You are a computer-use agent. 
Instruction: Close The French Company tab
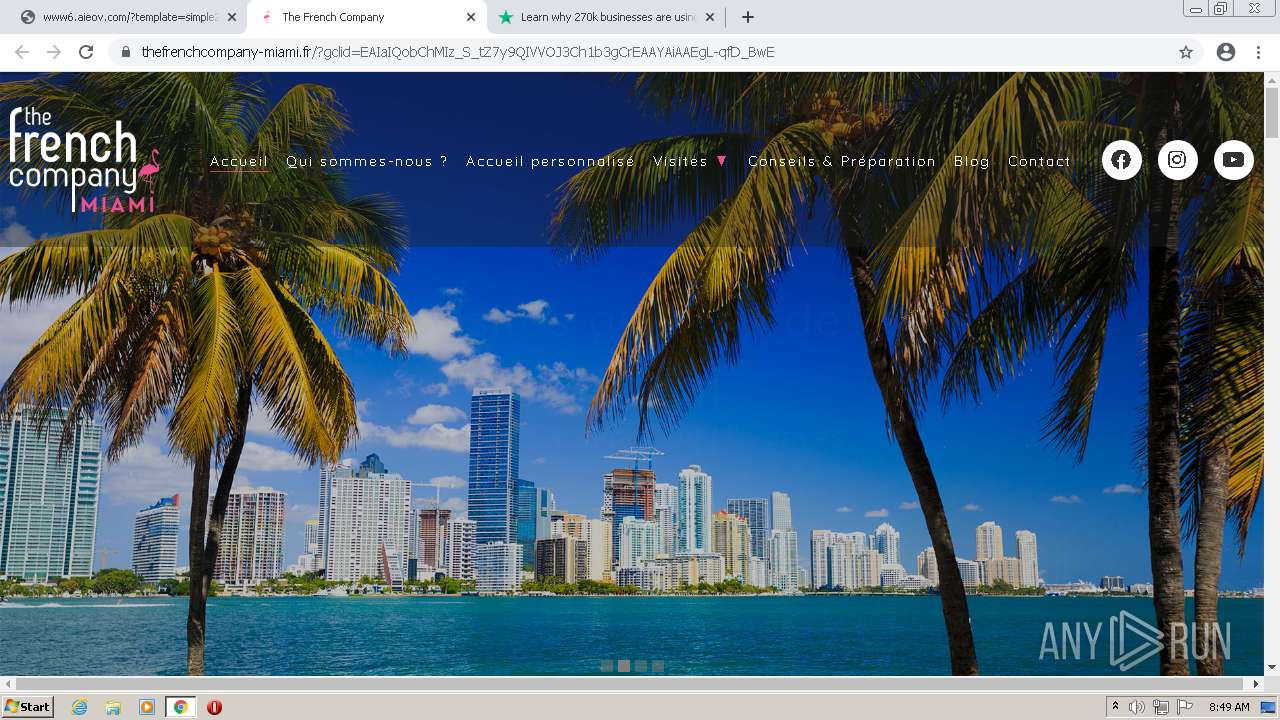click(x=471, y=17)
